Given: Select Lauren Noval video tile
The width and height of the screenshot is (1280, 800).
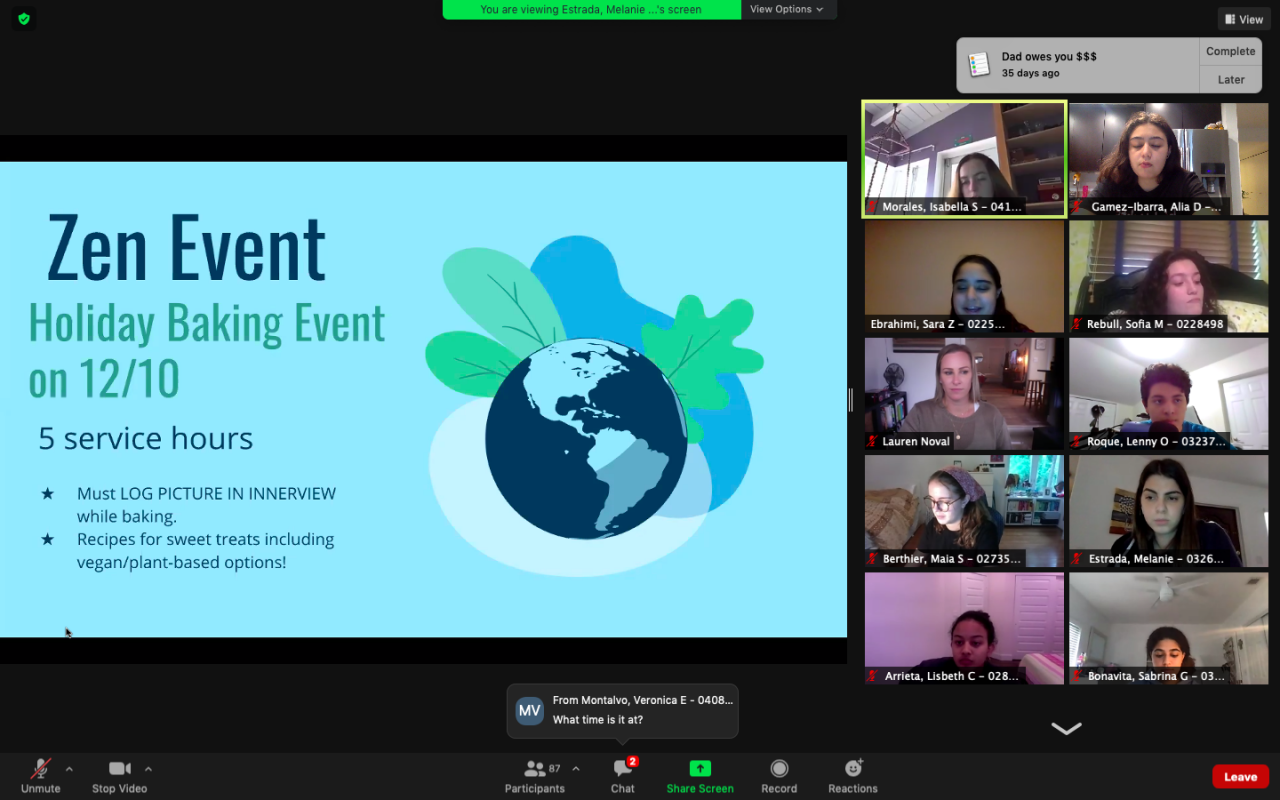Looking at the screenshot, I should [964, 394].
